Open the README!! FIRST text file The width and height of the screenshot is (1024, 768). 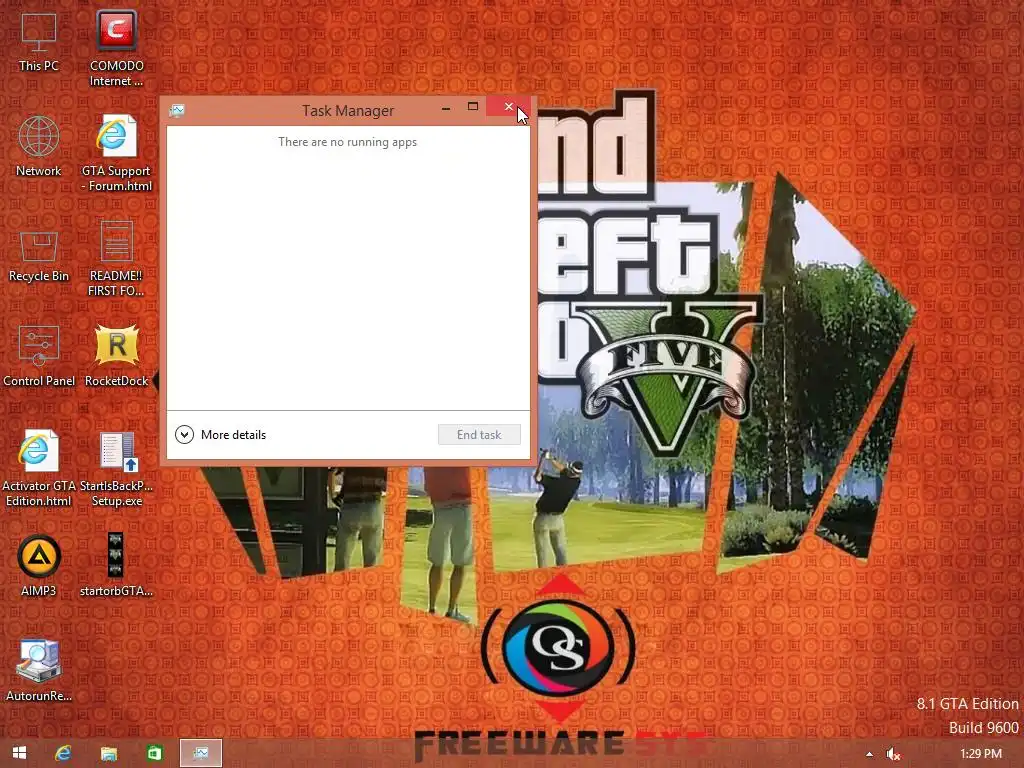pos(116,259)
